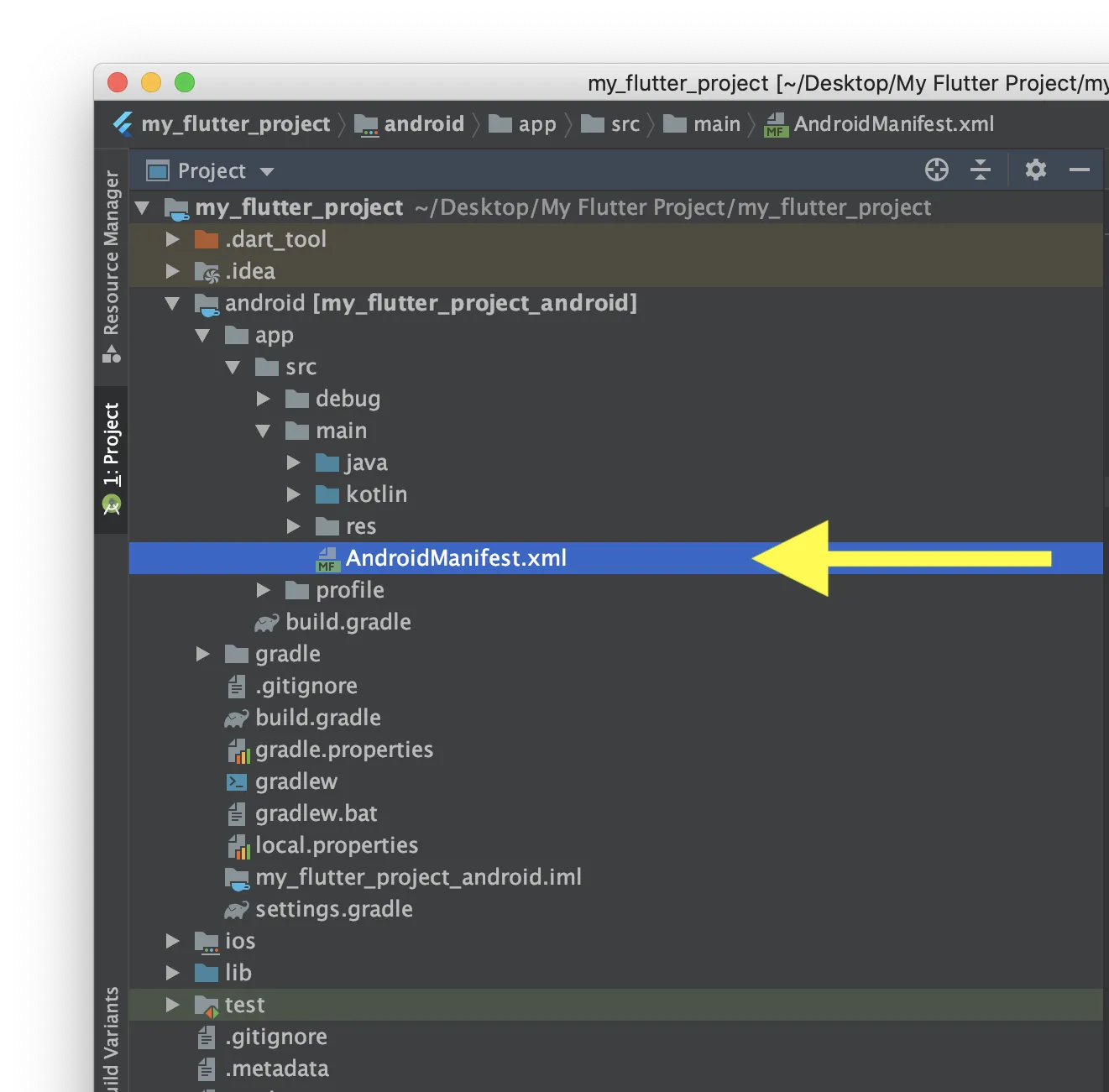
Task: Click the ios folder icon
Action: coord(207,942)
